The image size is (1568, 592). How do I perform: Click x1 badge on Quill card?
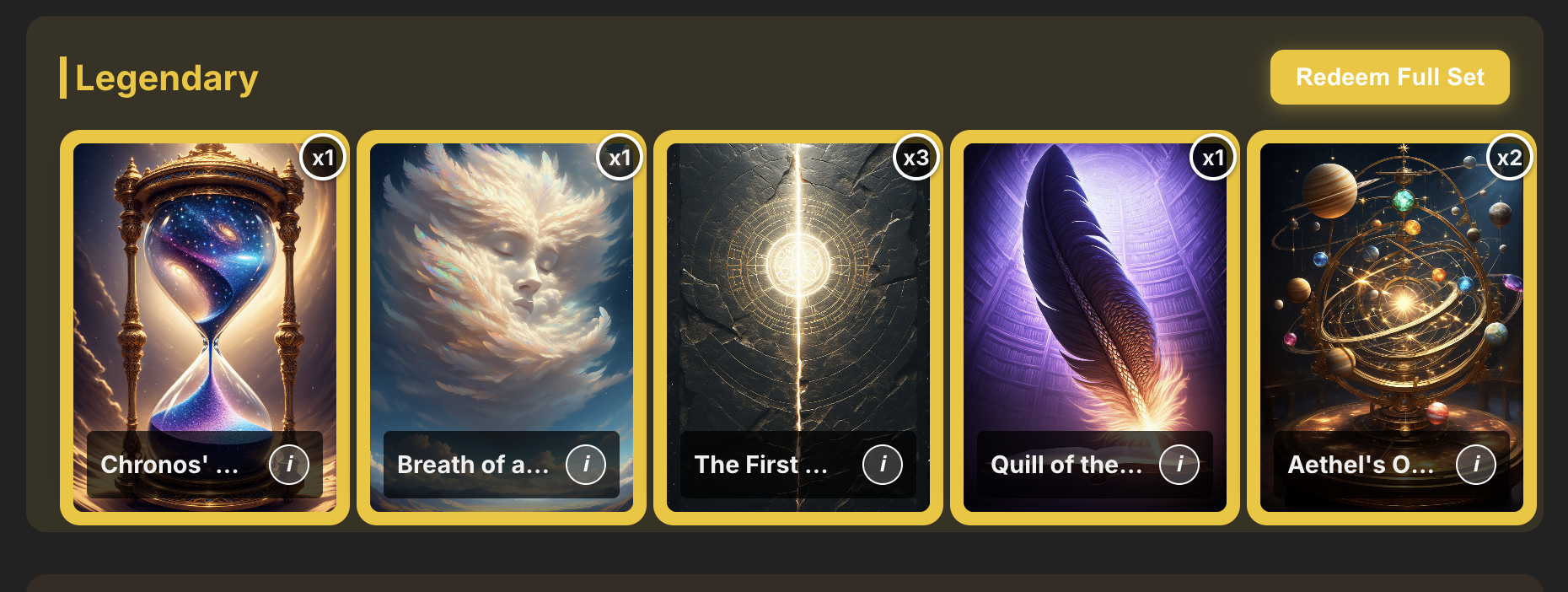click(x=1213, y=158)
